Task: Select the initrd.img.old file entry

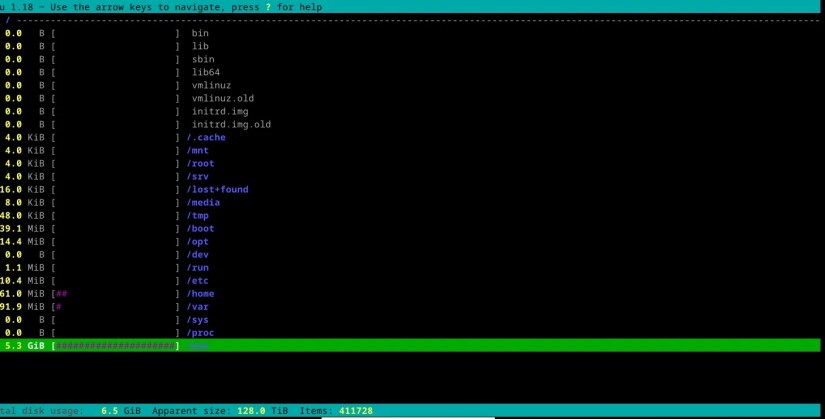Action: (231, 125)
